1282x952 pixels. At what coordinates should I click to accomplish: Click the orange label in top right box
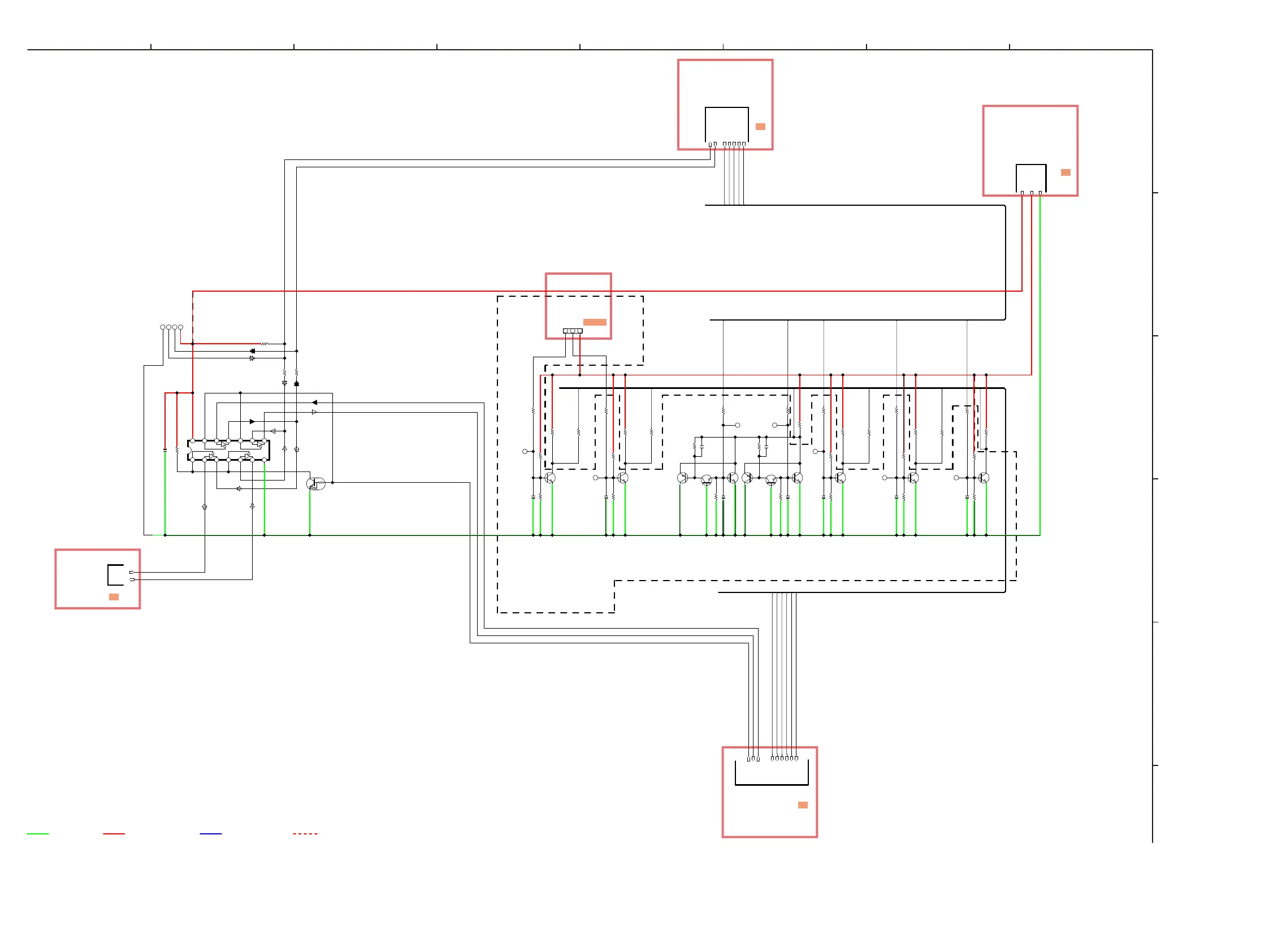pos(1066,172)
